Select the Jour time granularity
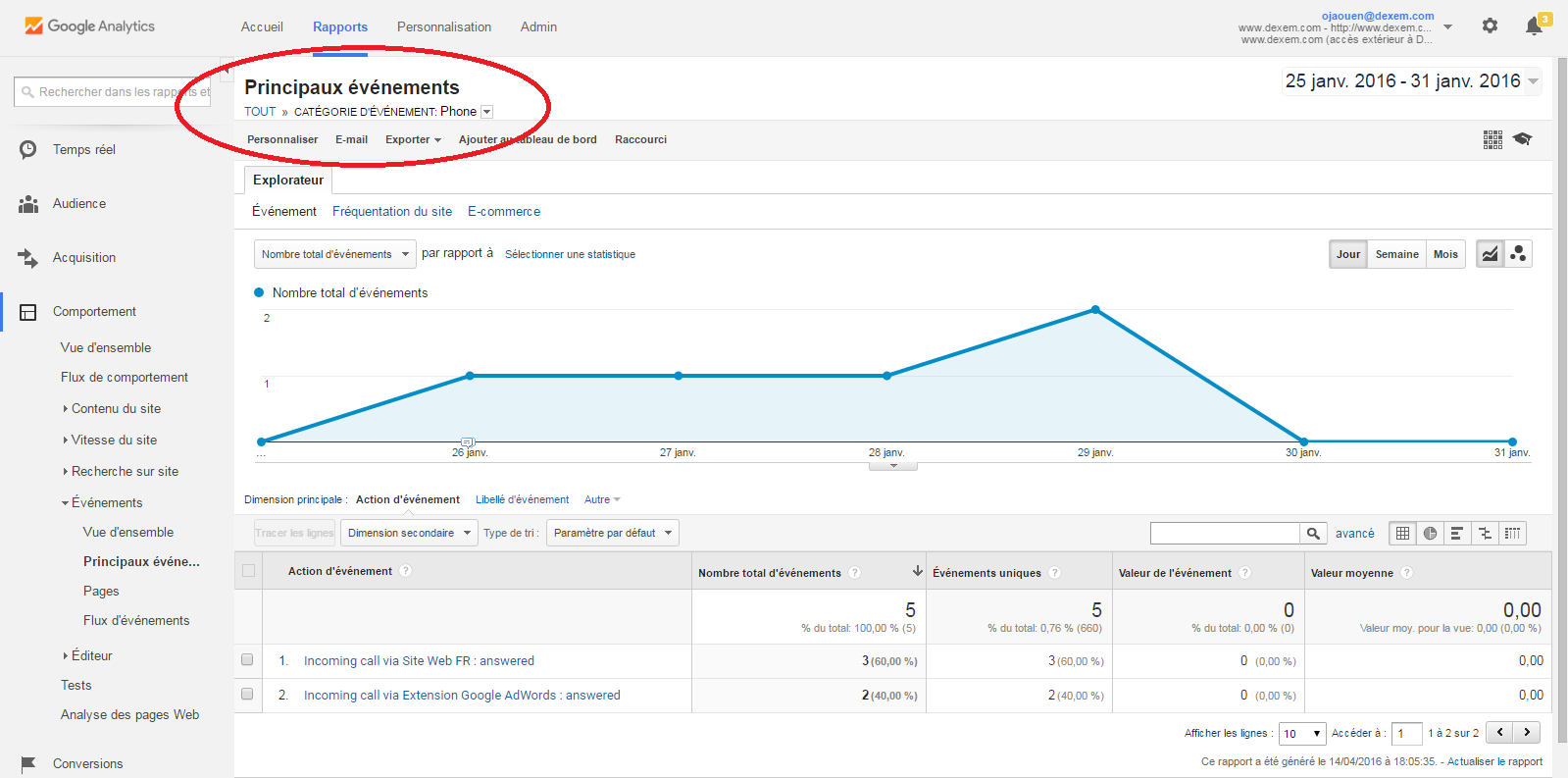The image size is (1568, 778). (x=1348, y=254)
